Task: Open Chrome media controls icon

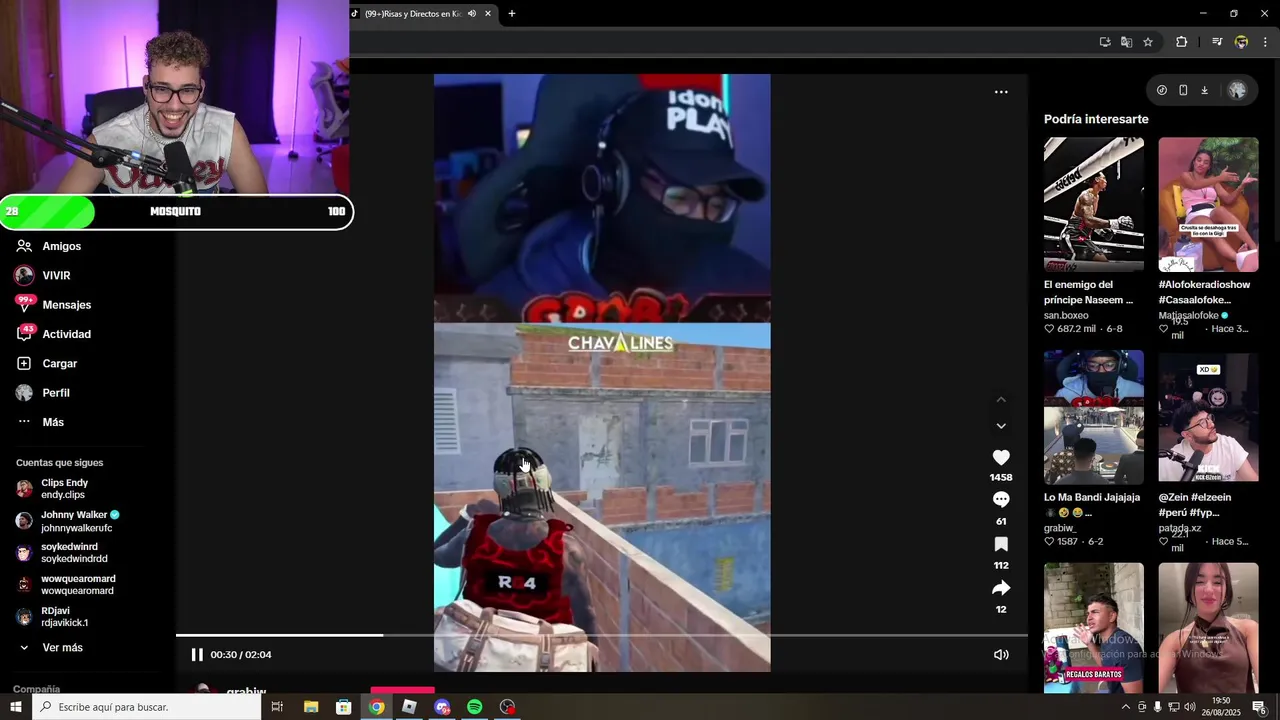Action: point(1217,42)
